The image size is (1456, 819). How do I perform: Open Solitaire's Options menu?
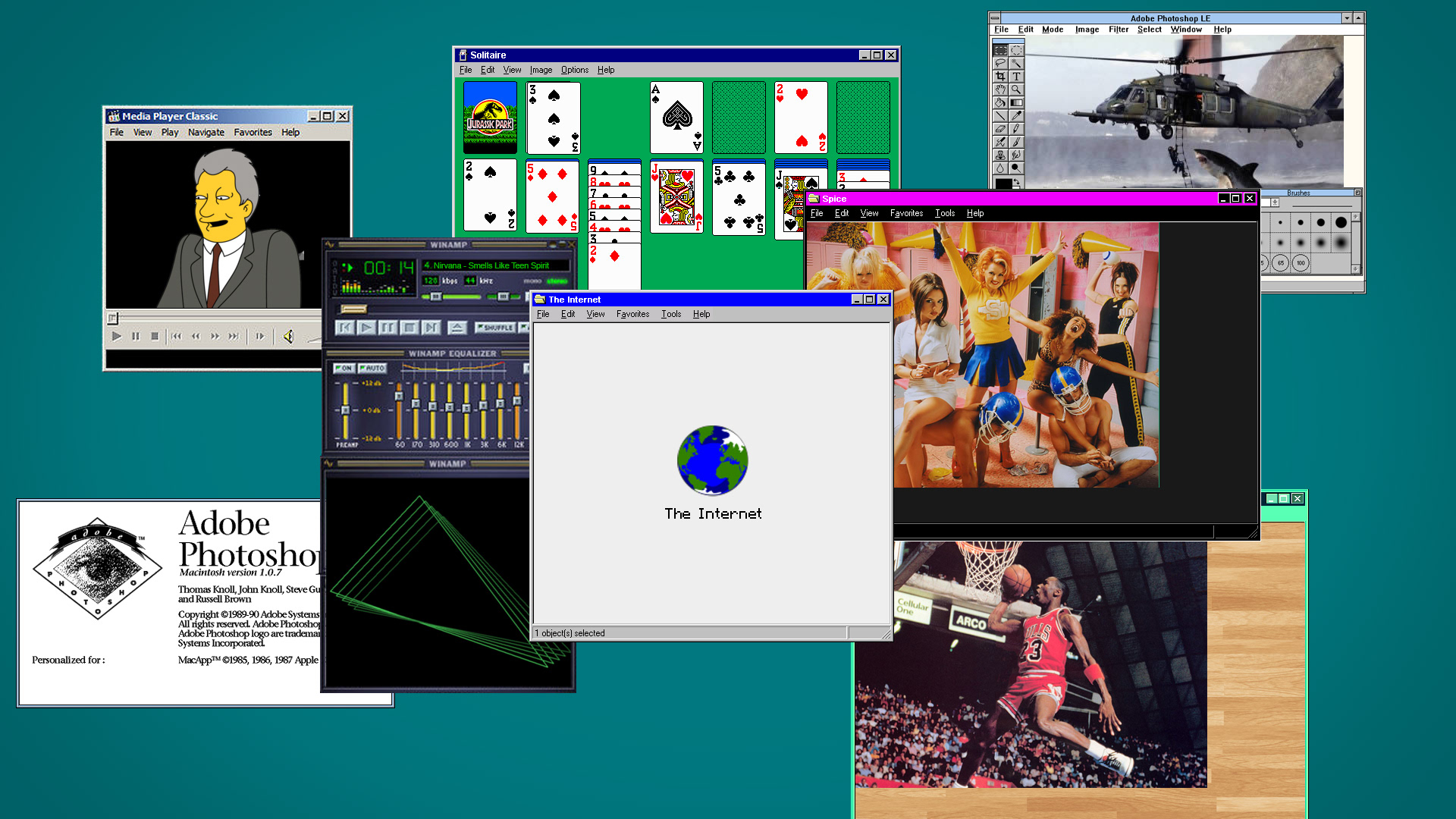pyautogui.click(x=574, y=70)
